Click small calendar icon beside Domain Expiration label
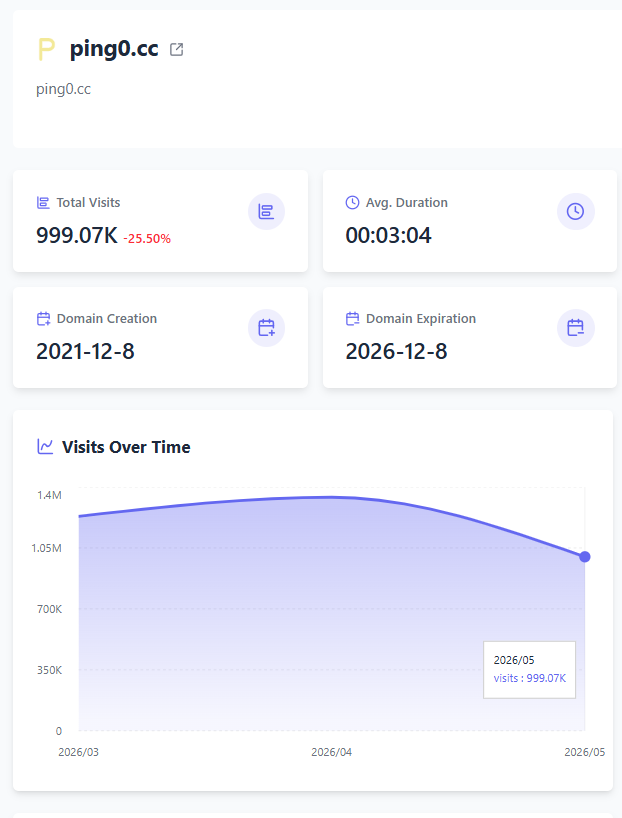Viewport: 622px width, 818px height. 352,319
